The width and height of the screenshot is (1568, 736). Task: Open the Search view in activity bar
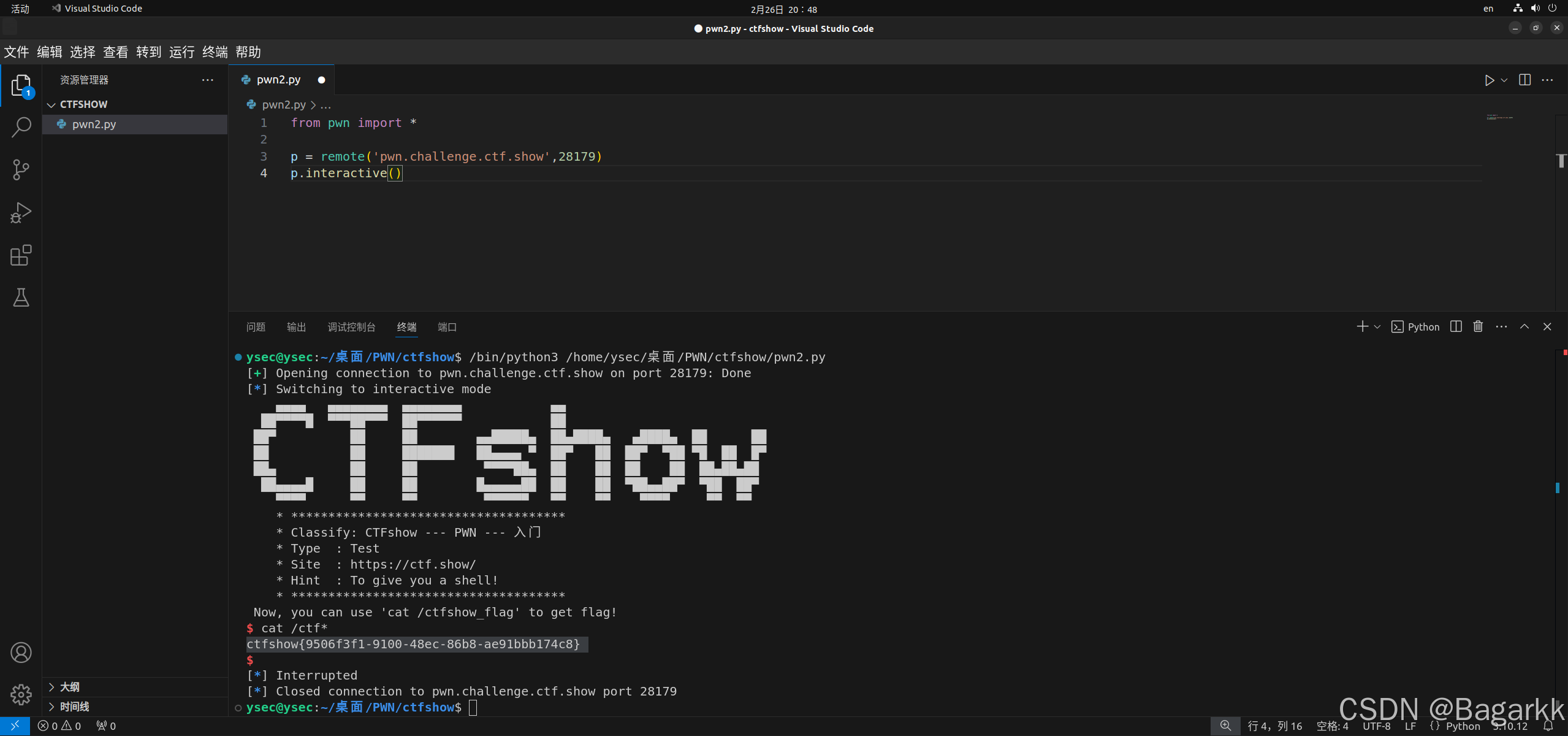point(21,128)
